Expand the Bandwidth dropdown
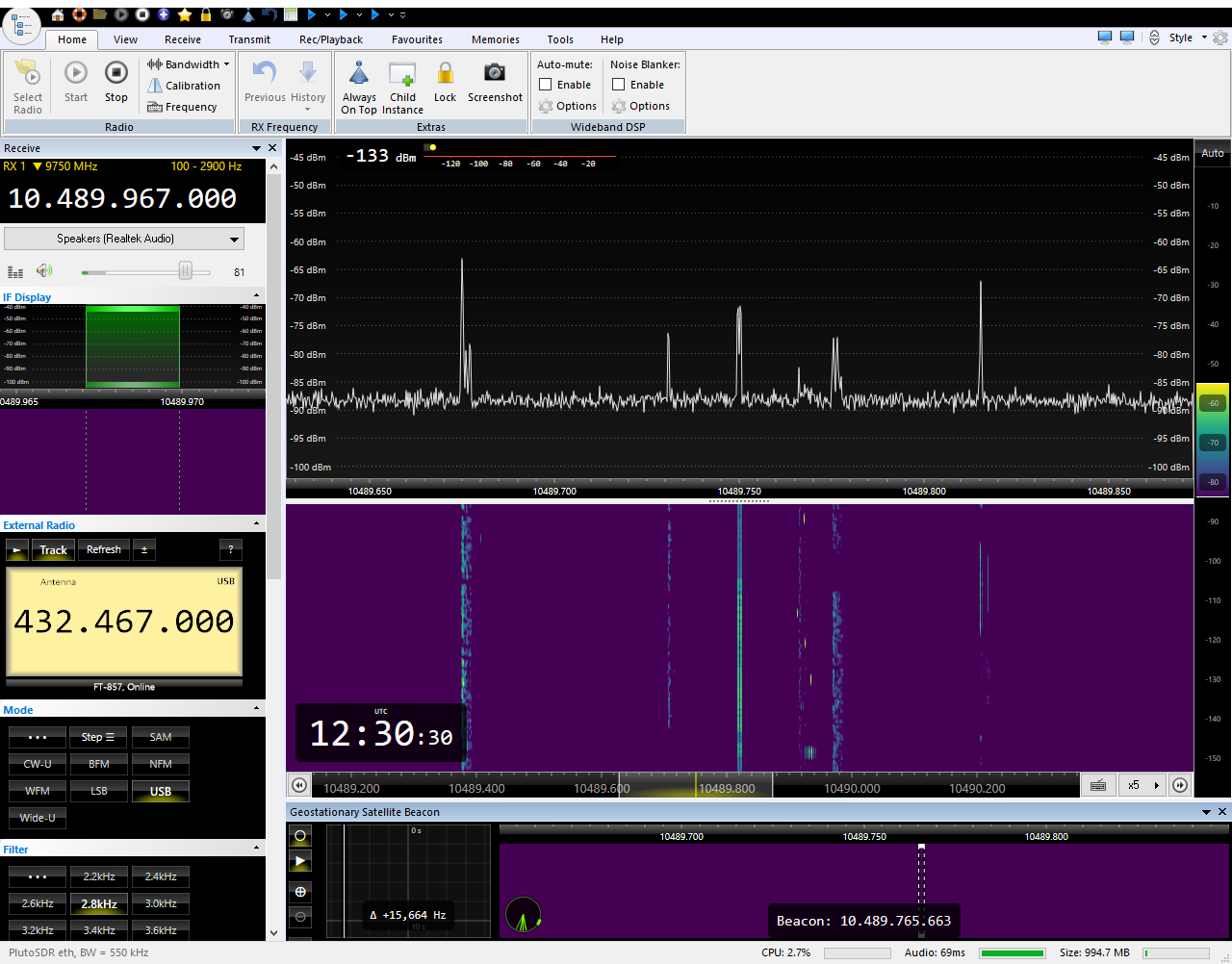 point(189,64)
